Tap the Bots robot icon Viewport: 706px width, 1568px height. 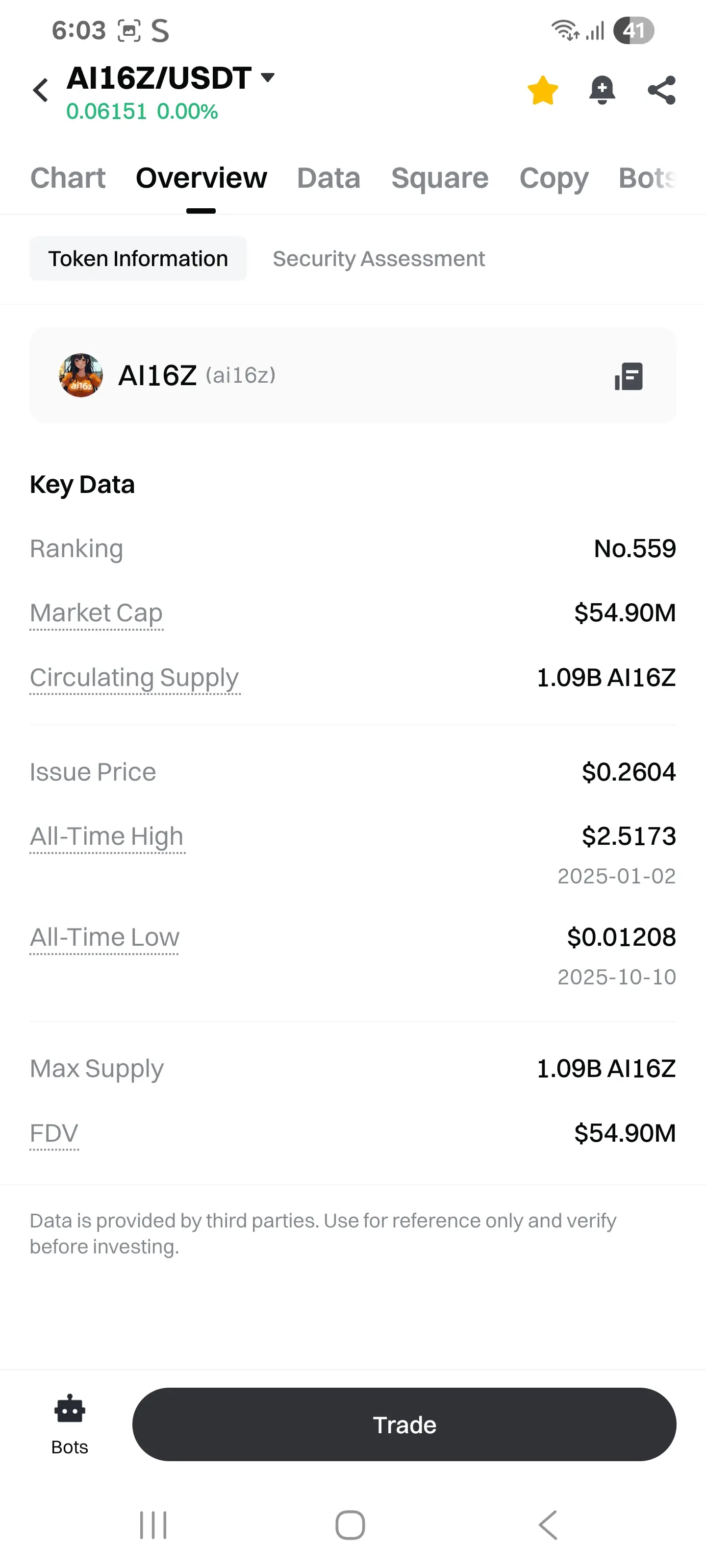pos(70,1410)
